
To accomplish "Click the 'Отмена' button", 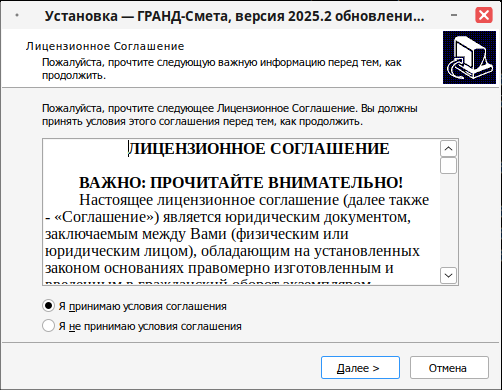I will 449,368.
